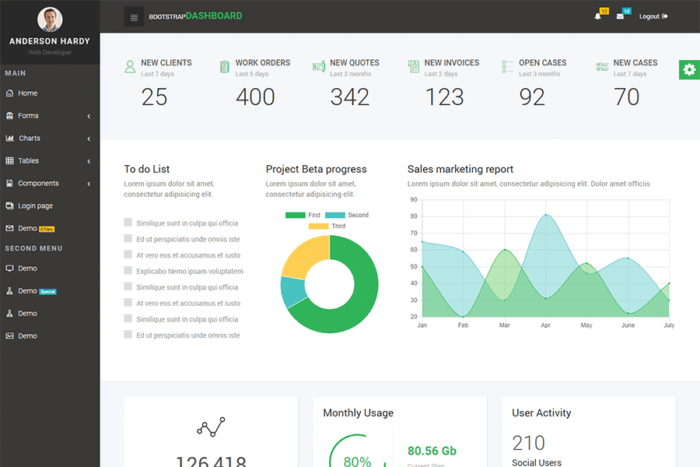Check first 'Similique sunt in culpa' todo item

[x=128, y=222]
